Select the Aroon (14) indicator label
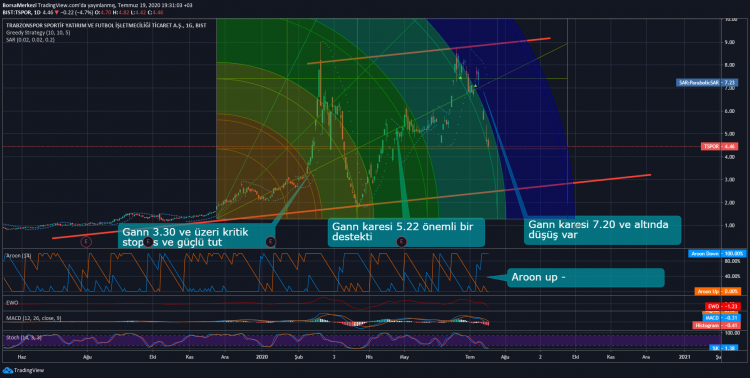 (x=19, y=256)
